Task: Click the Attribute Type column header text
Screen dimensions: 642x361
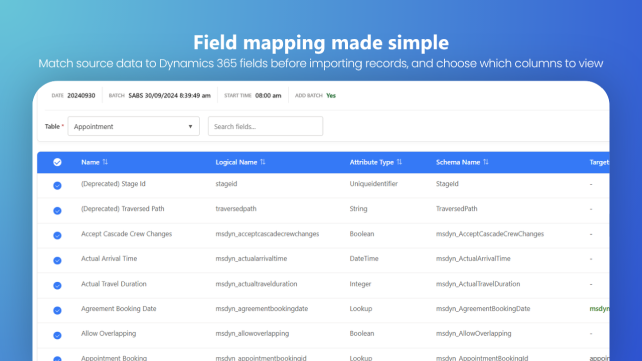Action: click(x=371, y=162)
